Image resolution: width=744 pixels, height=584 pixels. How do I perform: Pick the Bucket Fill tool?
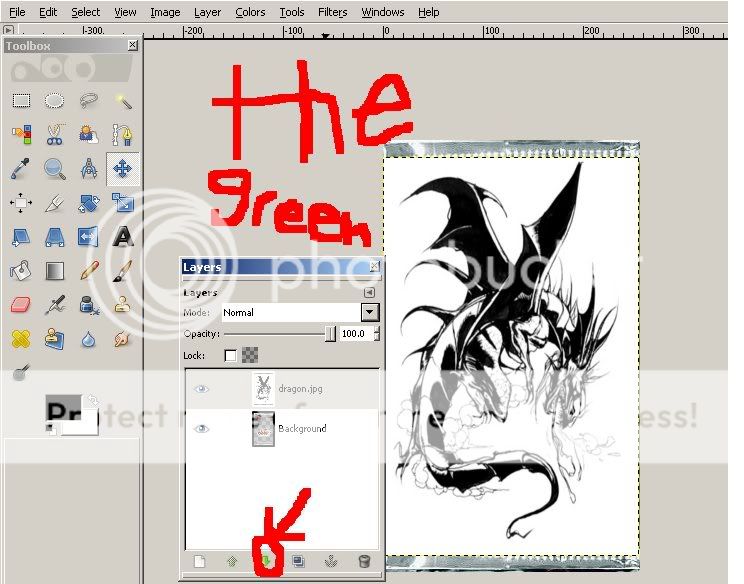coord(21,270)
